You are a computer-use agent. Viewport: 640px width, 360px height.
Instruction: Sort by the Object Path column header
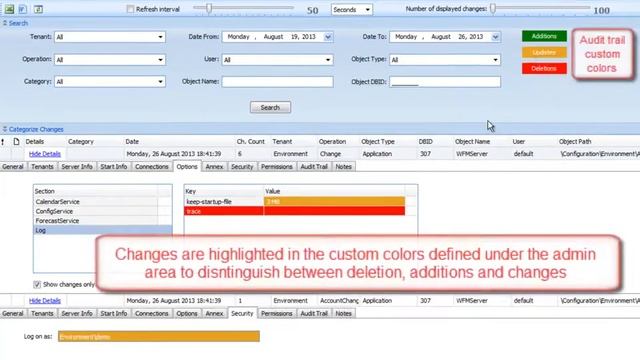point(575,142)
